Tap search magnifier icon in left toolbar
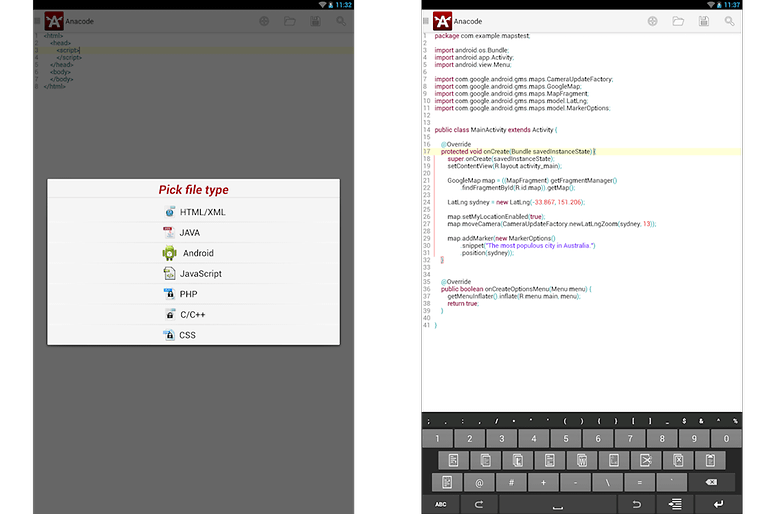 [341, 21]
